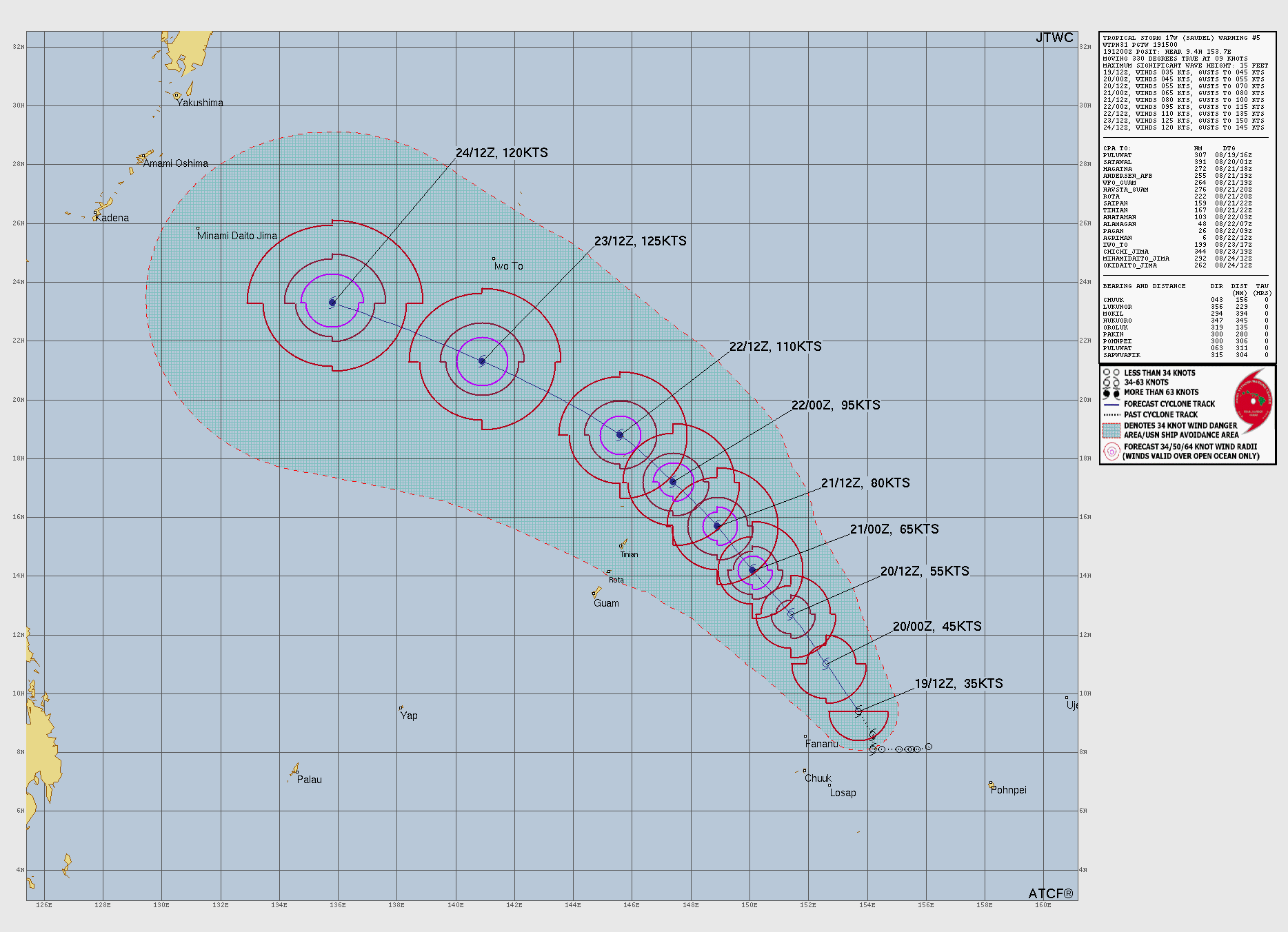The height and width of the screenshot is (932, 1288).
Task: Click the JTWC title on the map
Action: tap(1054, 38)
